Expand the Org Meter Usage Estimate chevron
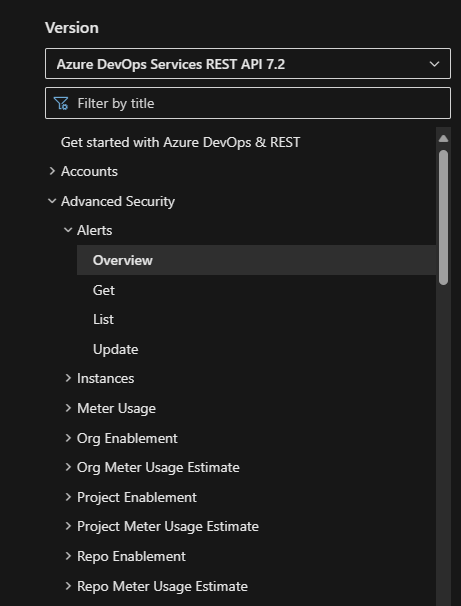This screenshot has height=606, width=461. (x=68, y=467)
